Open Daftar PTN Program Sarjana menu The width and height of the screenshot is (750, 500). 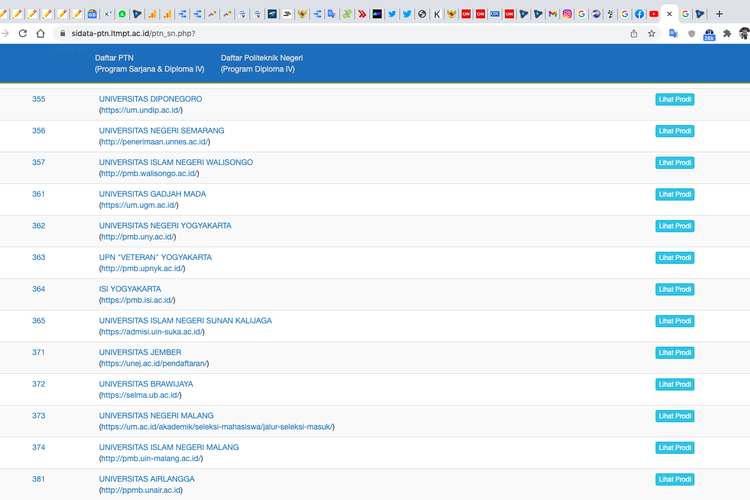click(149, 64)
